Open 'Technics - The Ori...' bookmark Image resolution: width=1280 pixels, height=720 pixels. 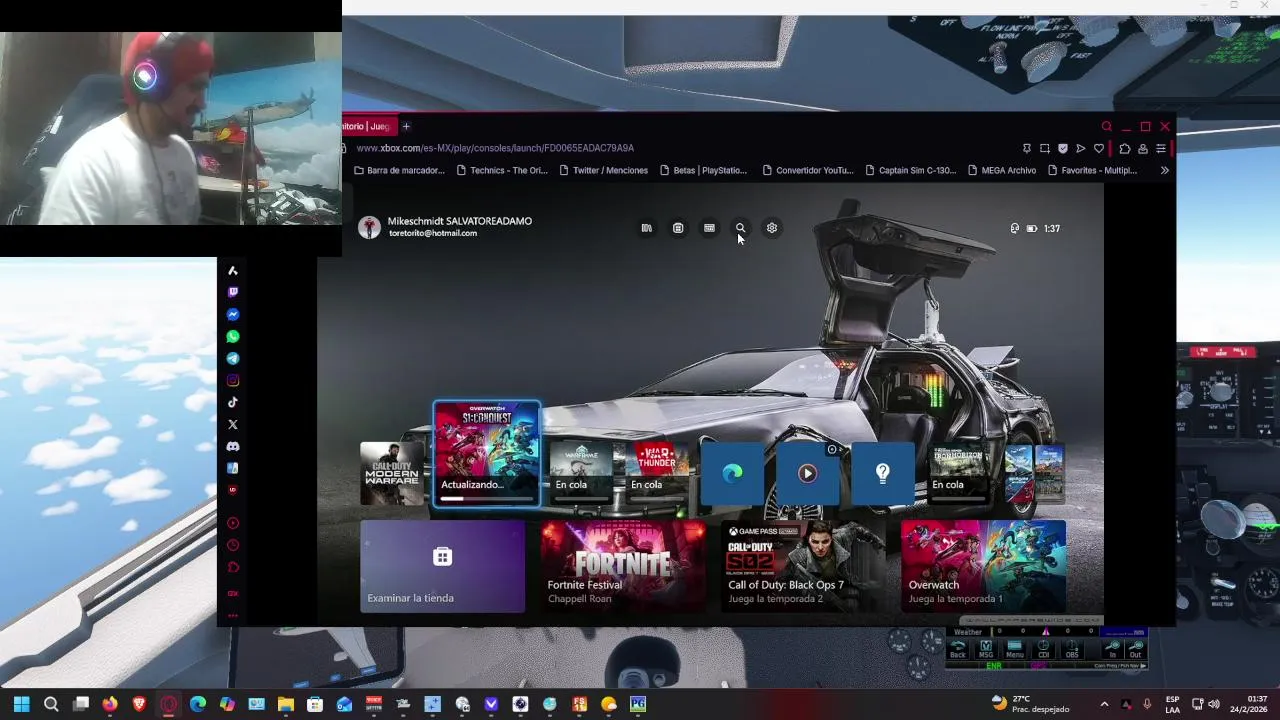pos(502,170)
